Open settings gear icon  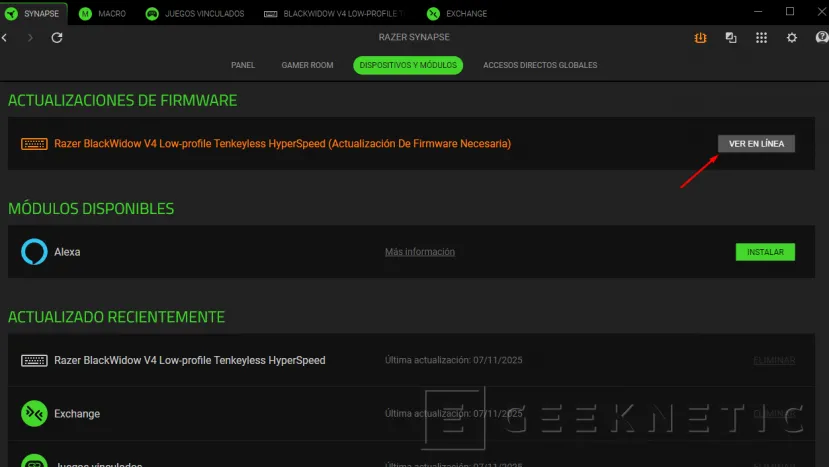[791, 38]
